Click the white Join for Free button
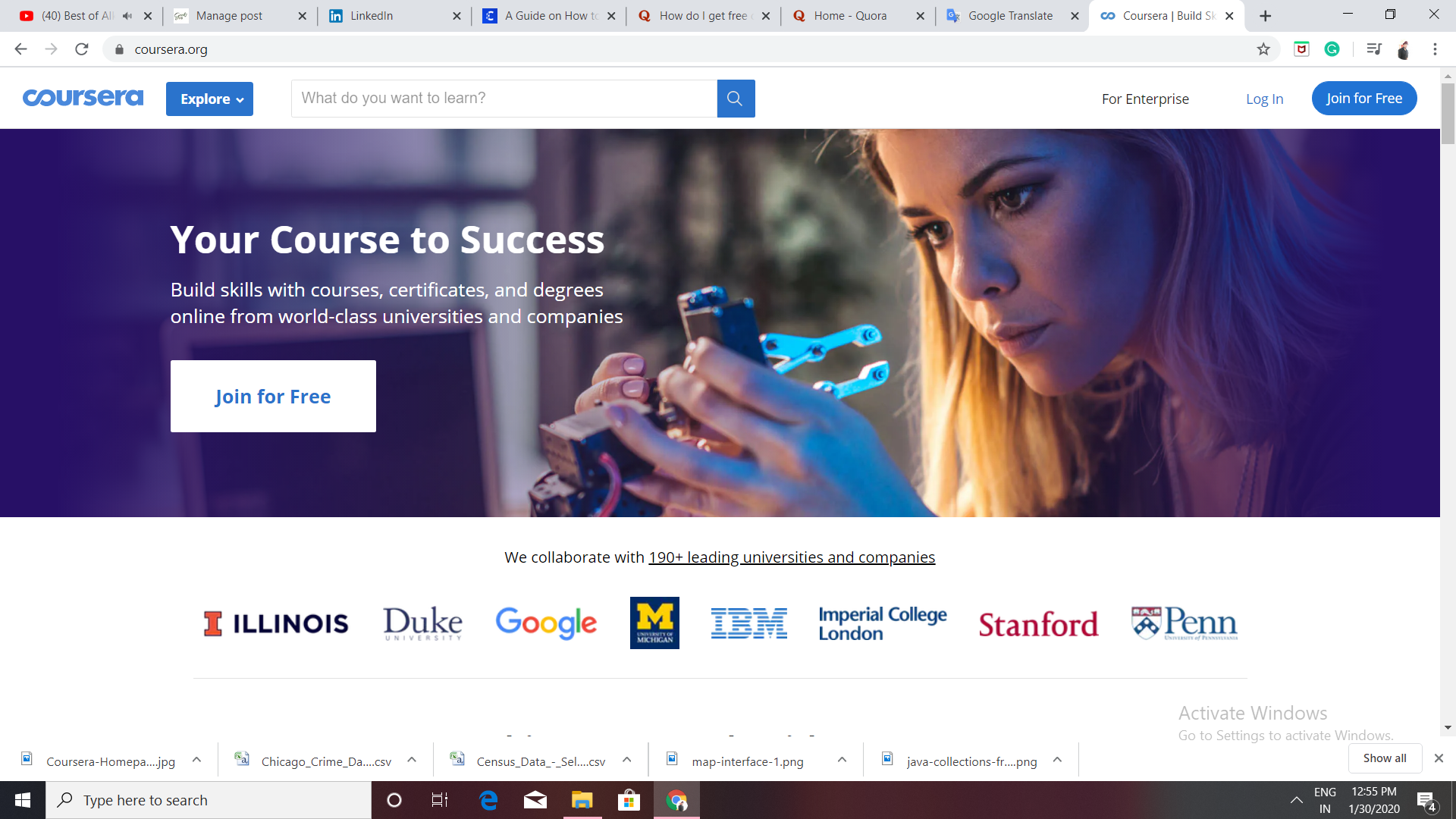 [273, 397]
